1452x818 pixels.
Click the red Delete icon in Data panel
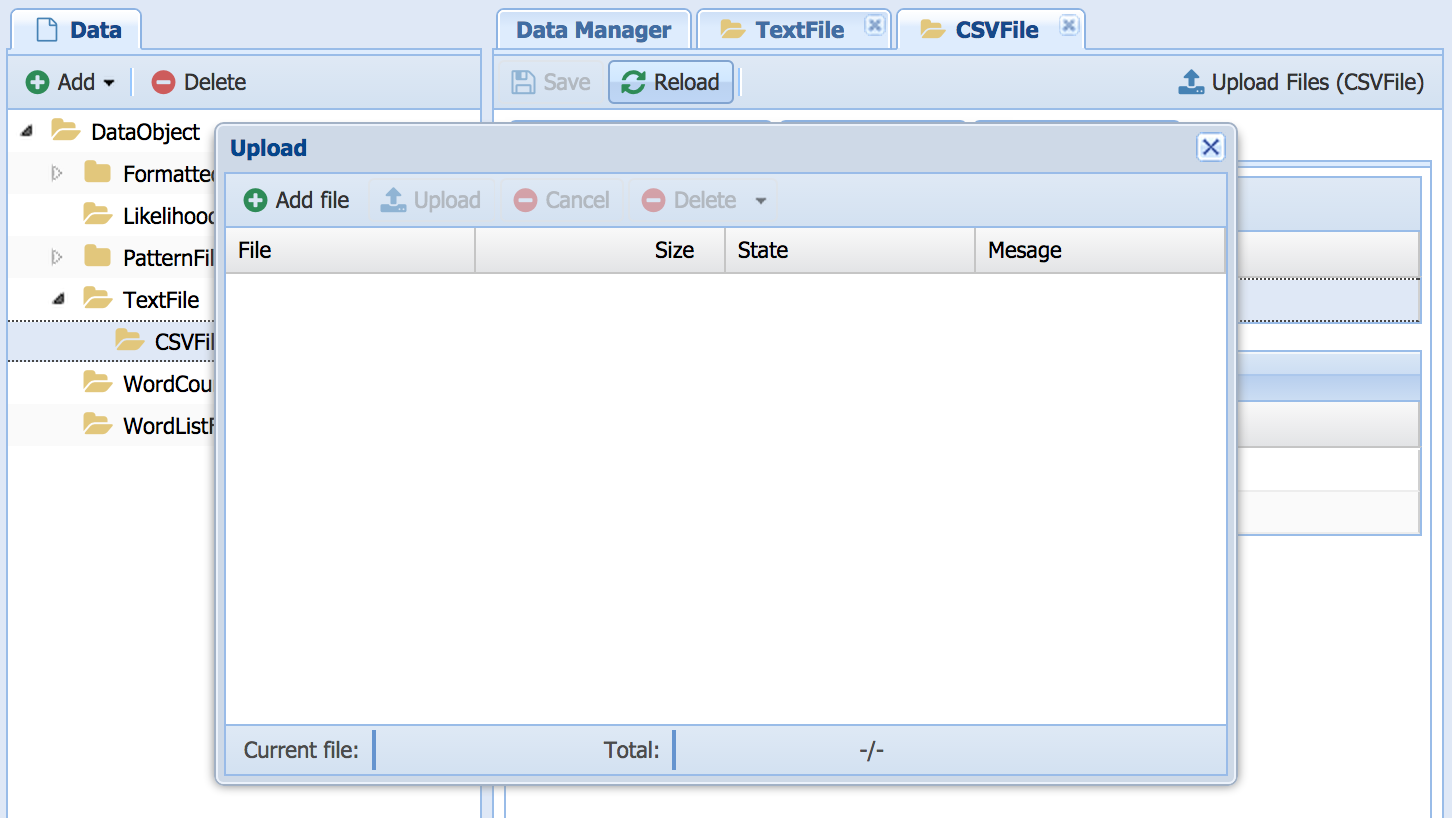(163, 82)
